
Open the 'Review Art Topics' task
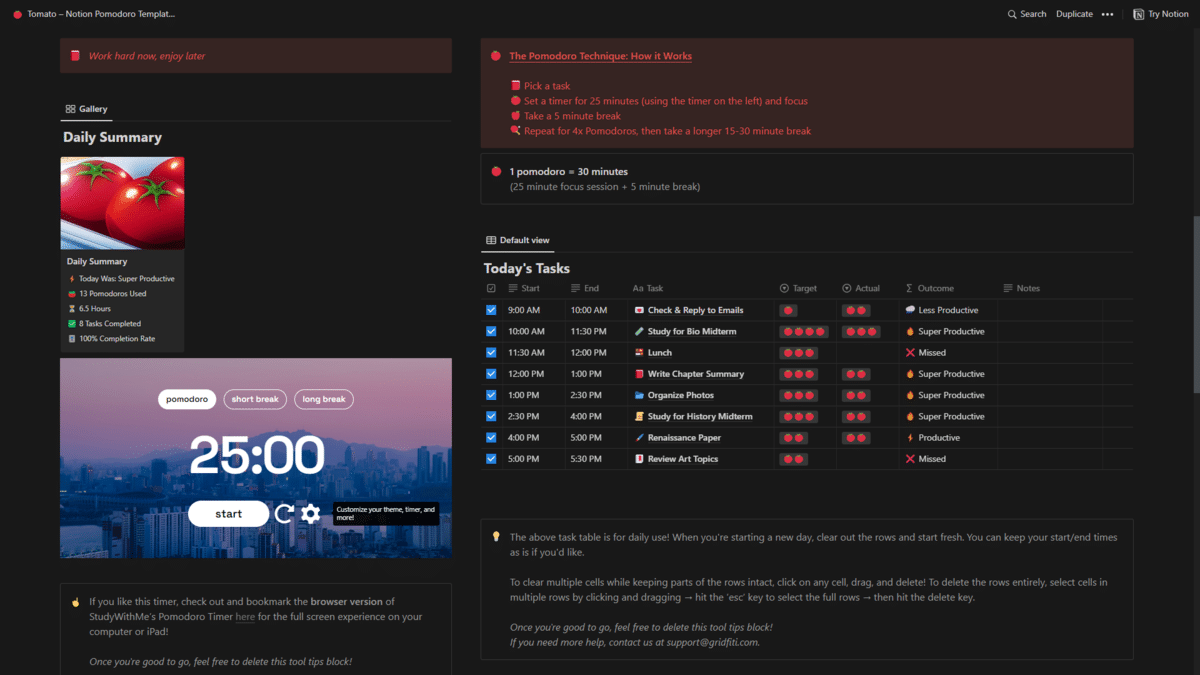pos(682,459)
